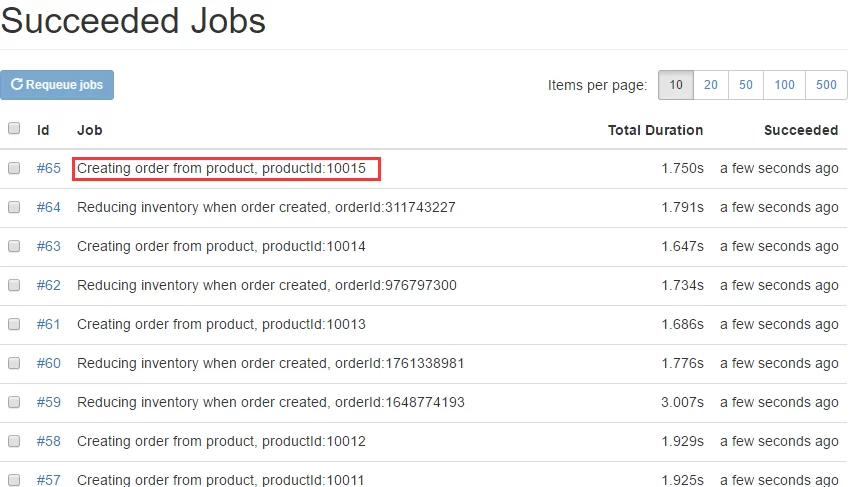The image size is (850, 487).
Task: Tick the checkbox next to job #59
Action: point(14,402)
